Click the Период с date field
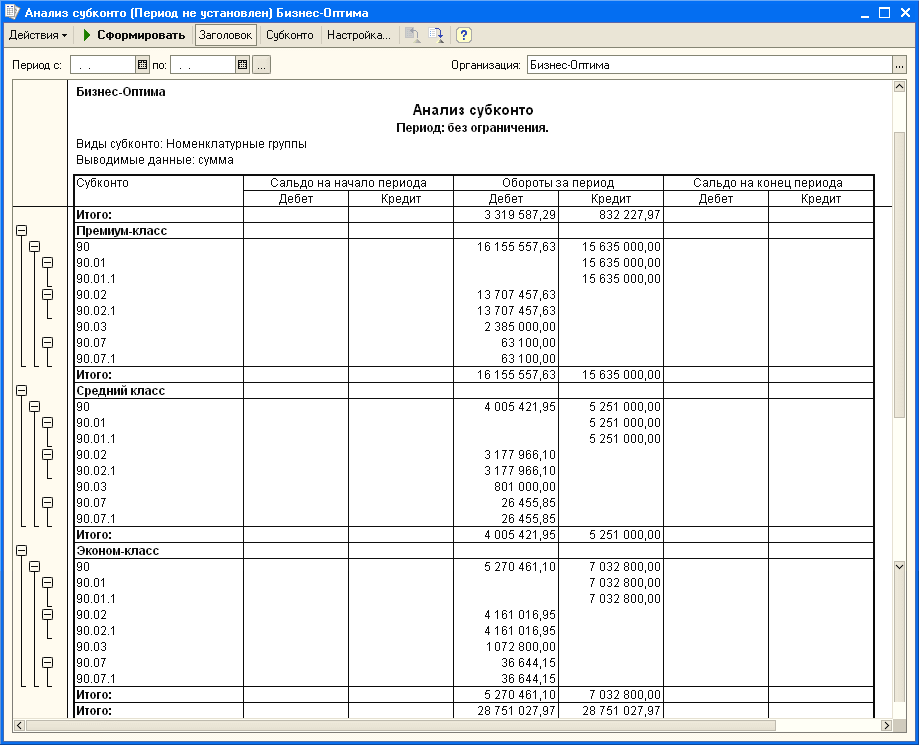Image resolution: width=919 pixels, height=745 pixels. pyautogui.click(x=103, y=65)
